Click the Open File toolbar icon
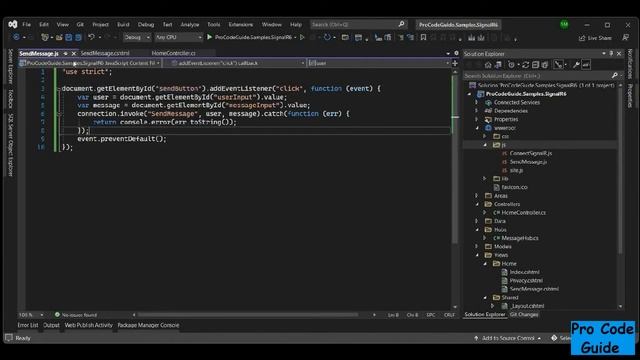This screenshot has width=640, height=360. [x=59, y=38]
